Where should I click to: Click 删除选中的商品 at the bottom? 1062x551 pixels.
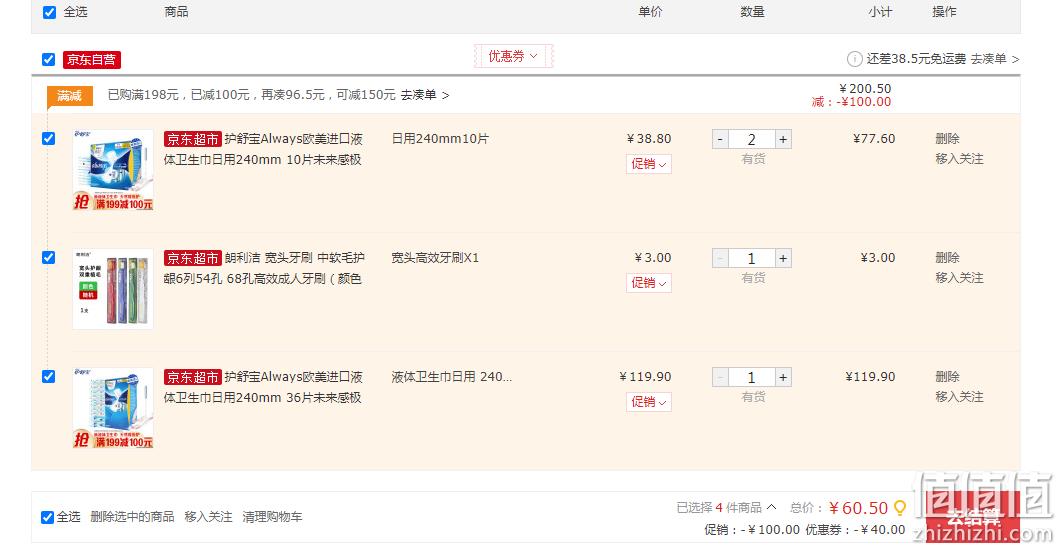[x=132, y=517]
